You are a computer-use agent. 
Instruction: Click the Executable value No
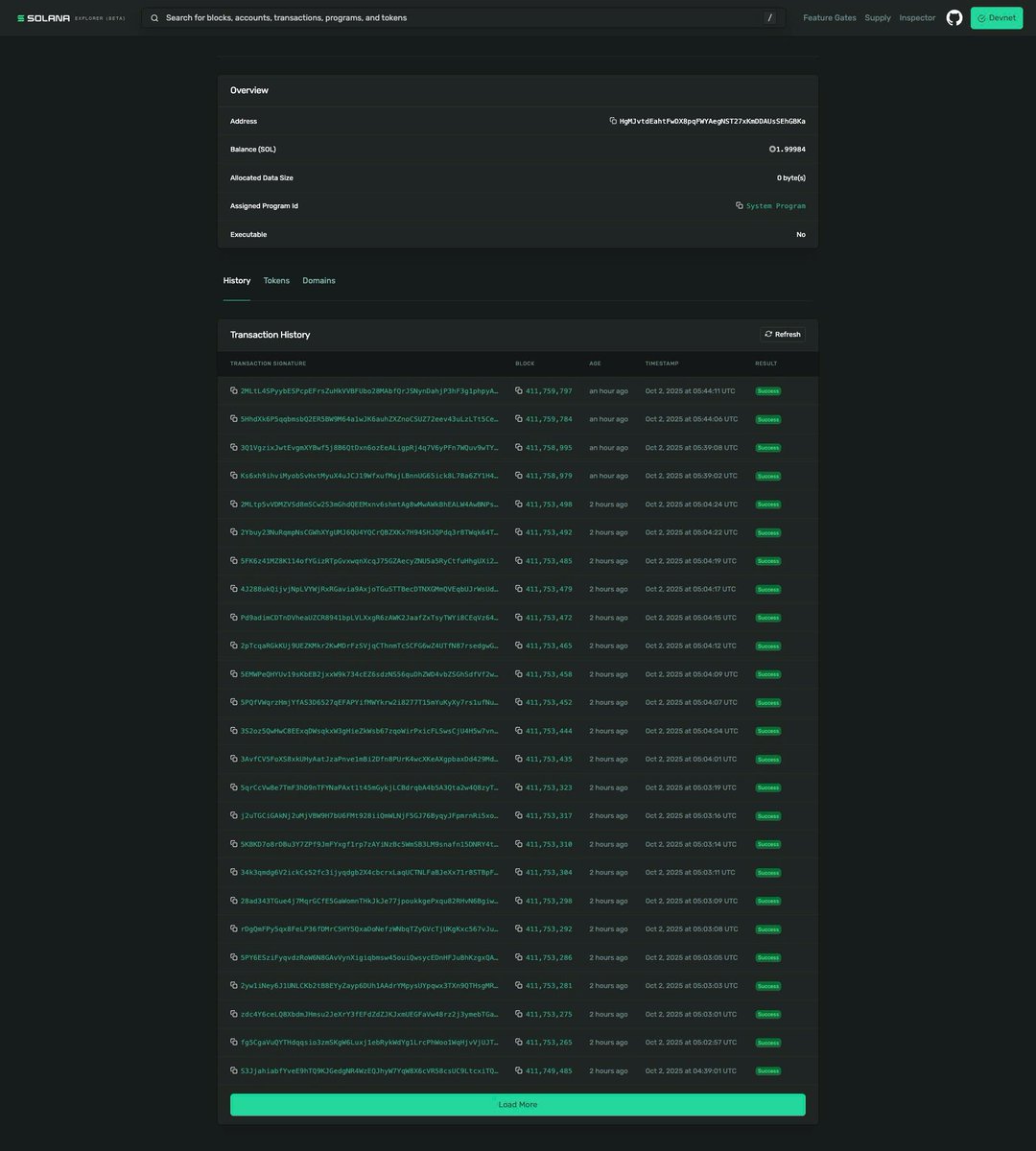click(801, 234)
